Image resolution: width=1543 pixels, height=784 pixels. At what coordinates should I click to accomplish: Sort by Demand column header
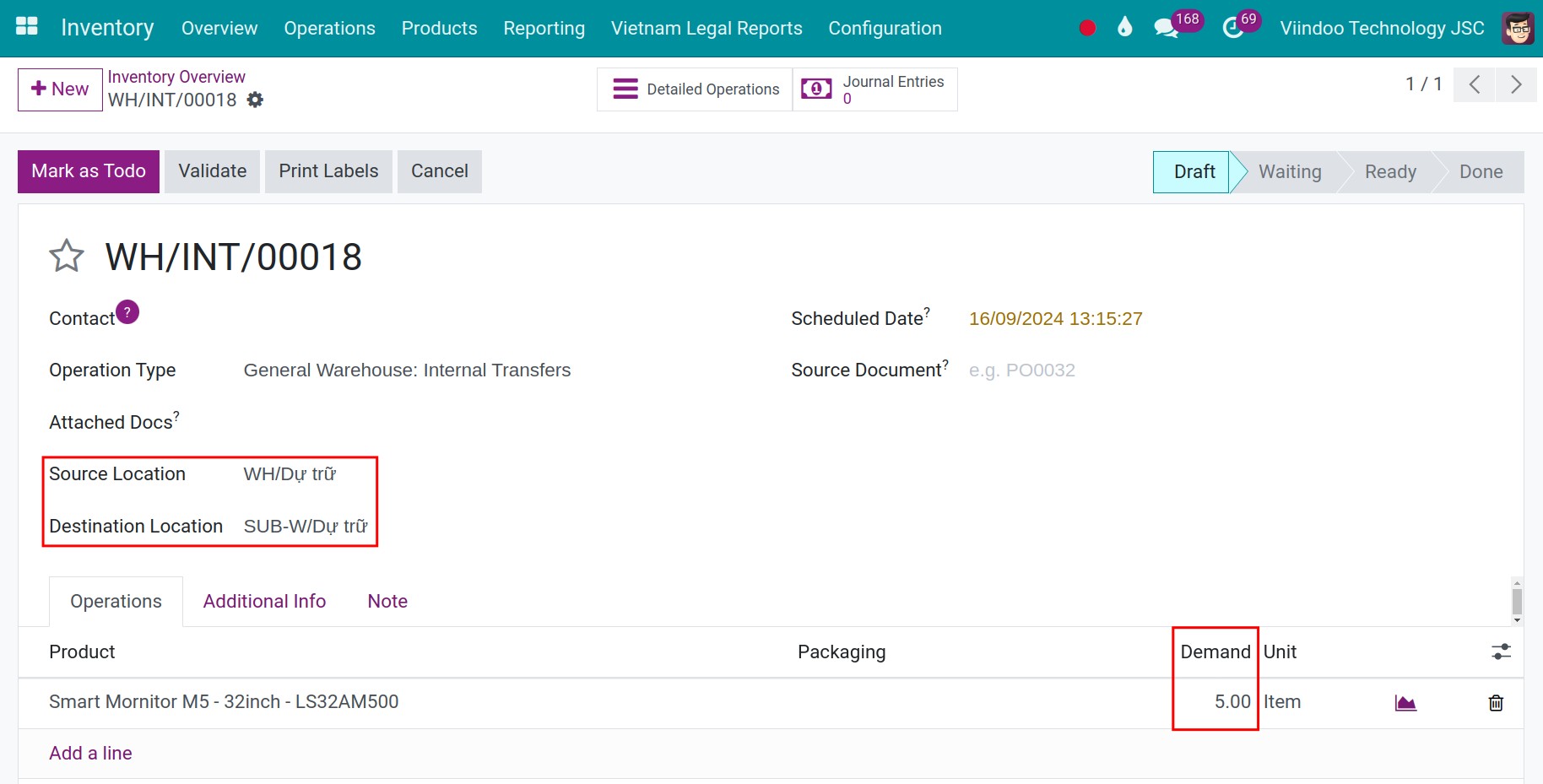point(1215,652)
